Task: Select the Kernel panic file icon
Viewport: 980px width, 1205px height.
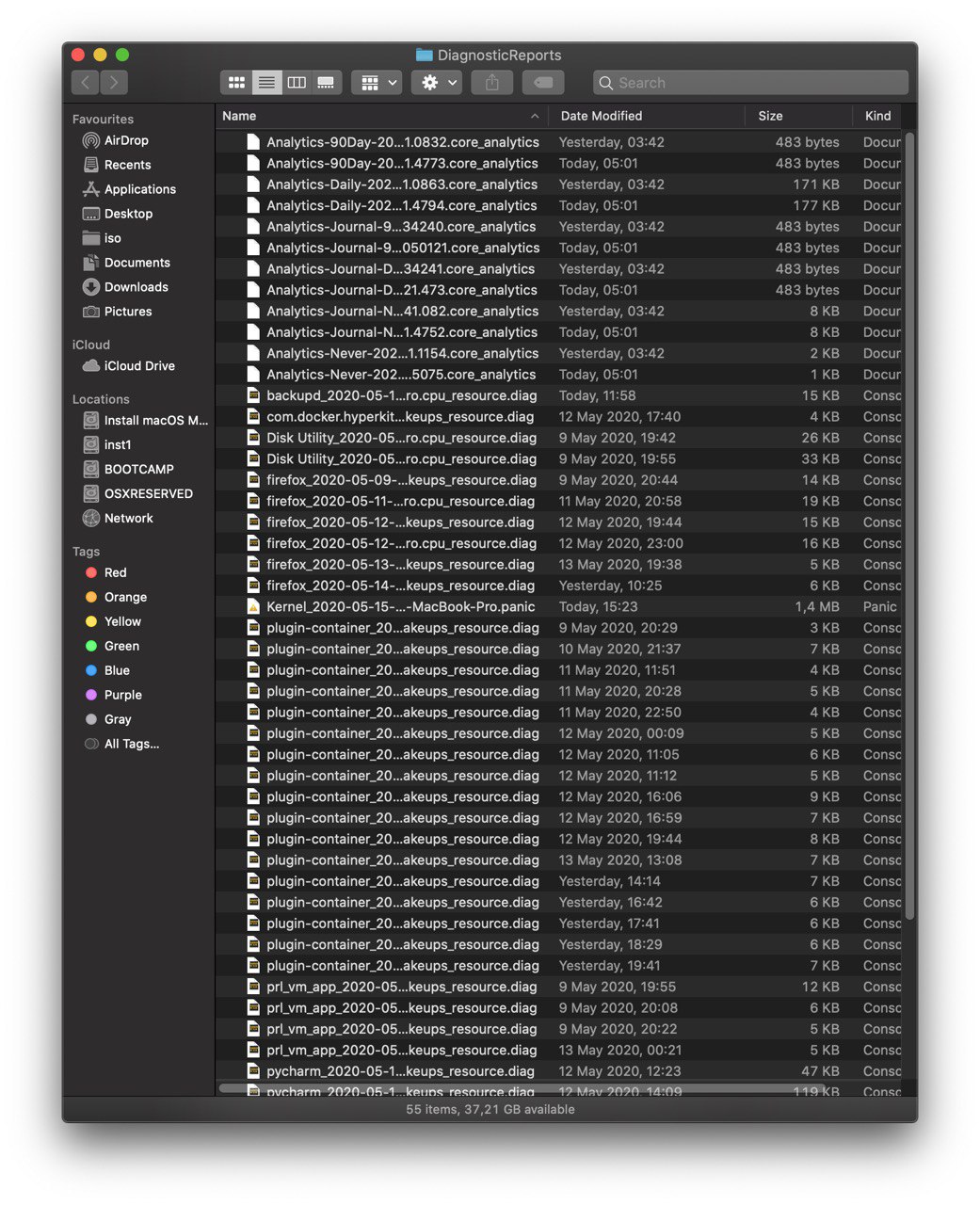Action: click(x=253, y=607)
